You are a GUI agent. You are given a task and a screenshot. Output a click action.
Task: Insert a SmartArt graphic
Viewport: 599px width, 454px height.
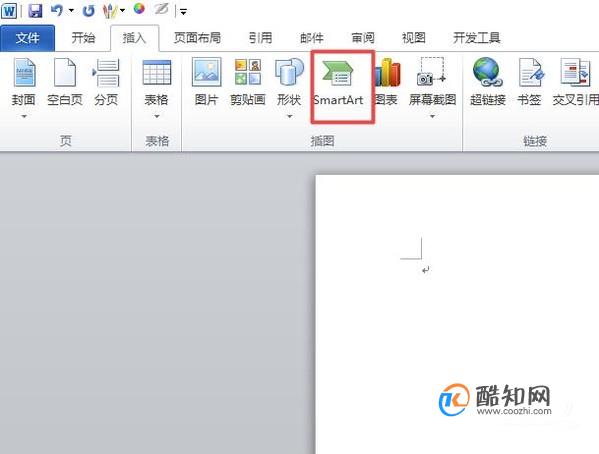coord(338,83)
